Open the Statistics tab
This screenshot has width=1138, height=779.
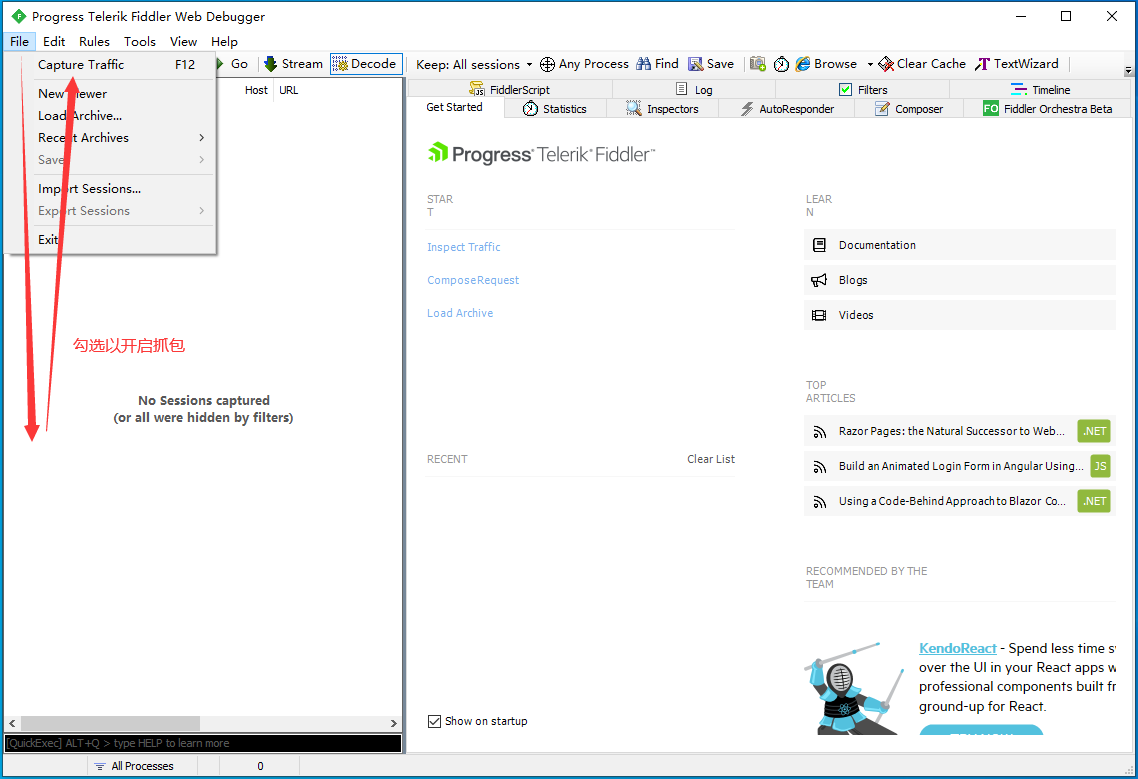coord(555,109)
